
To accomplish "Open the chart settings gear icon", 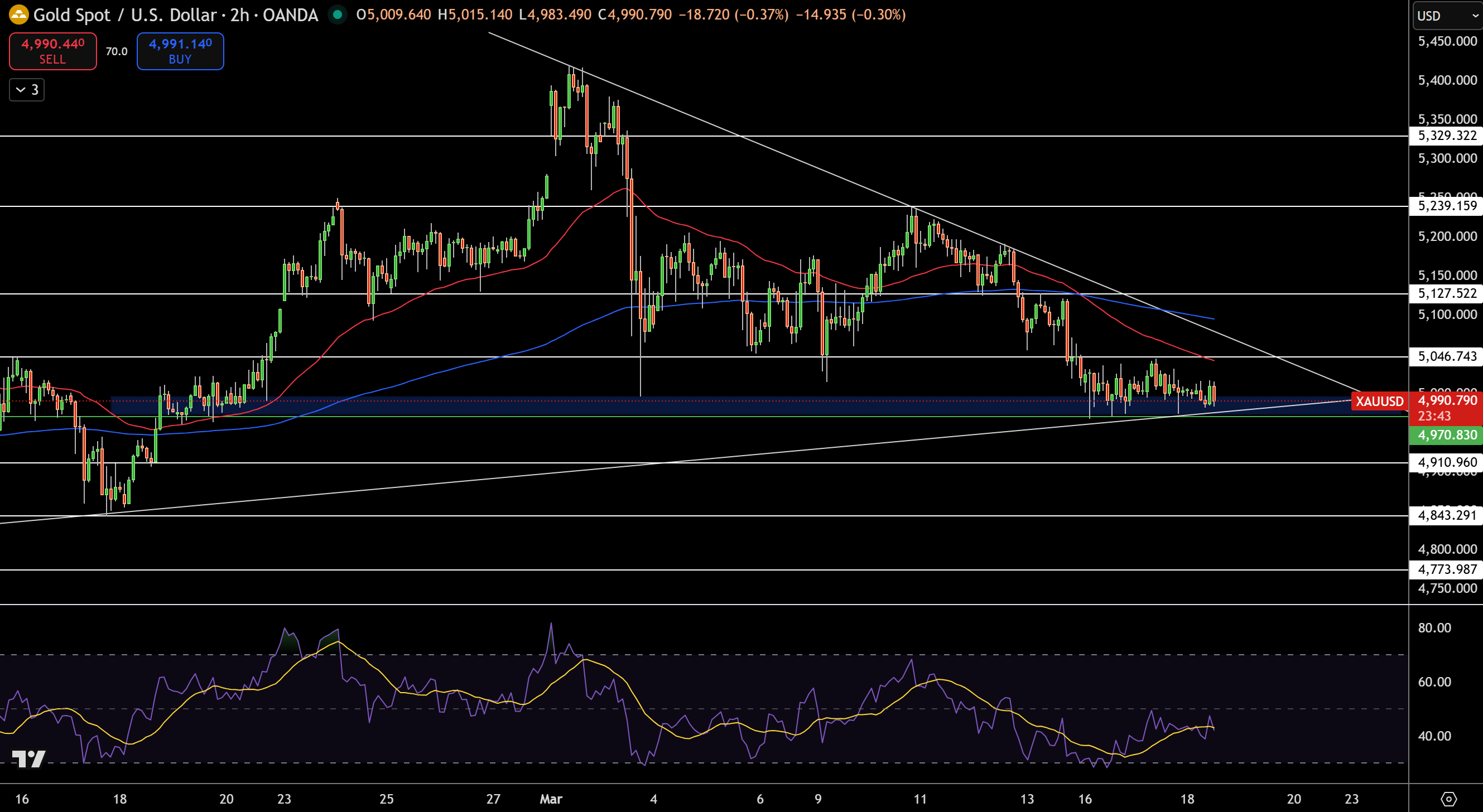I will (1448, 799).
